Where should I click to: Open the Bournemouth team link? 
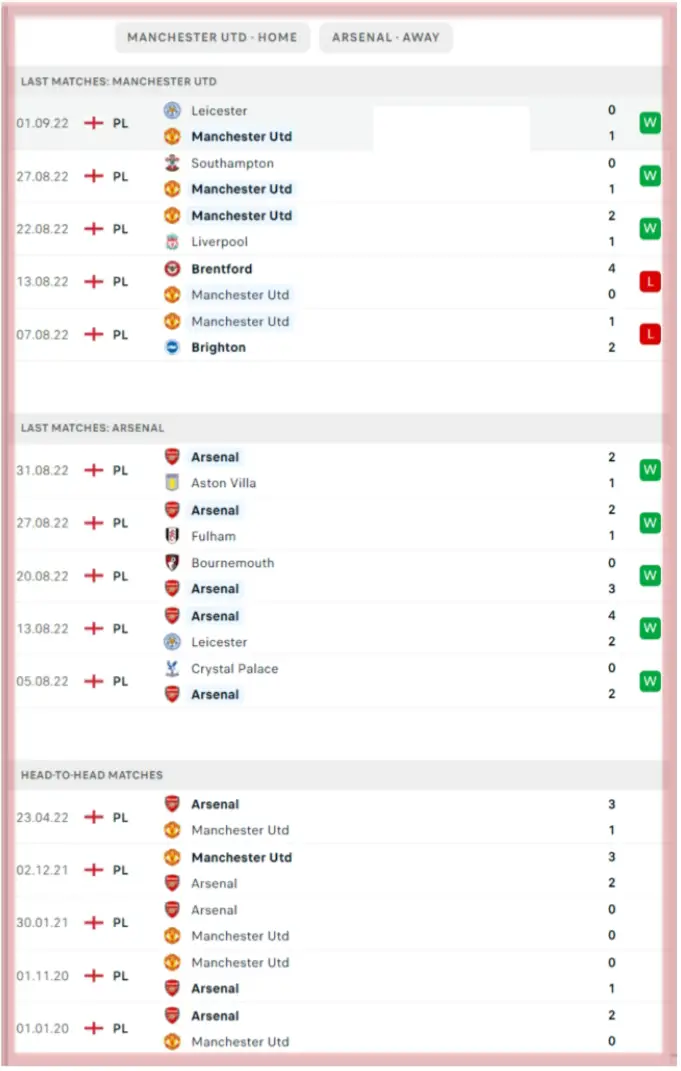click(232, 563)
